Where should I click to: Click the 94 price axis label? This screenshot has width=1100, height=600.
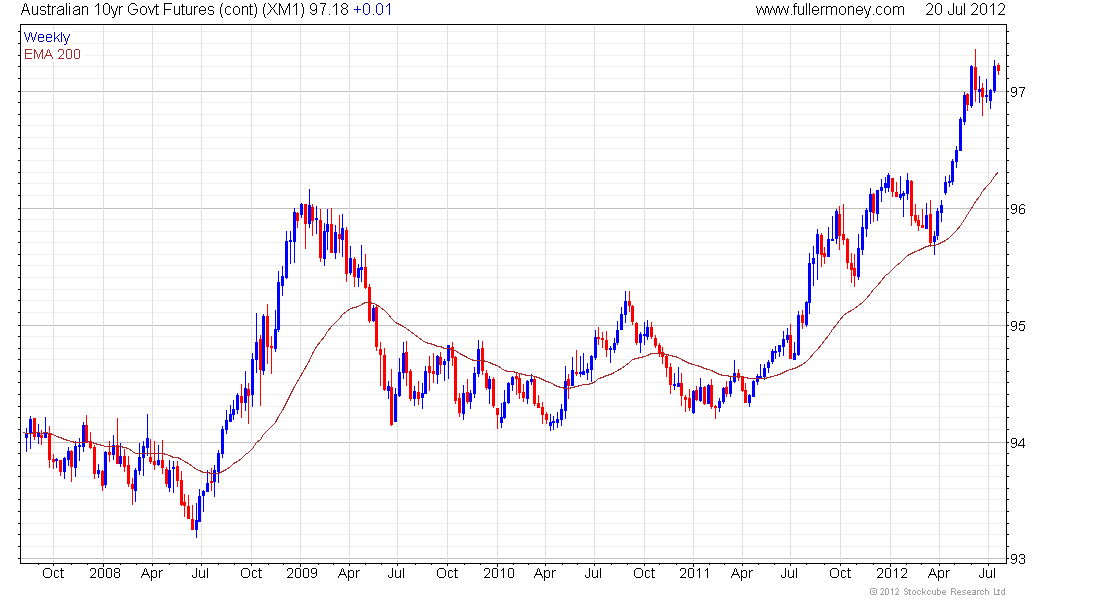(1018, 443)
